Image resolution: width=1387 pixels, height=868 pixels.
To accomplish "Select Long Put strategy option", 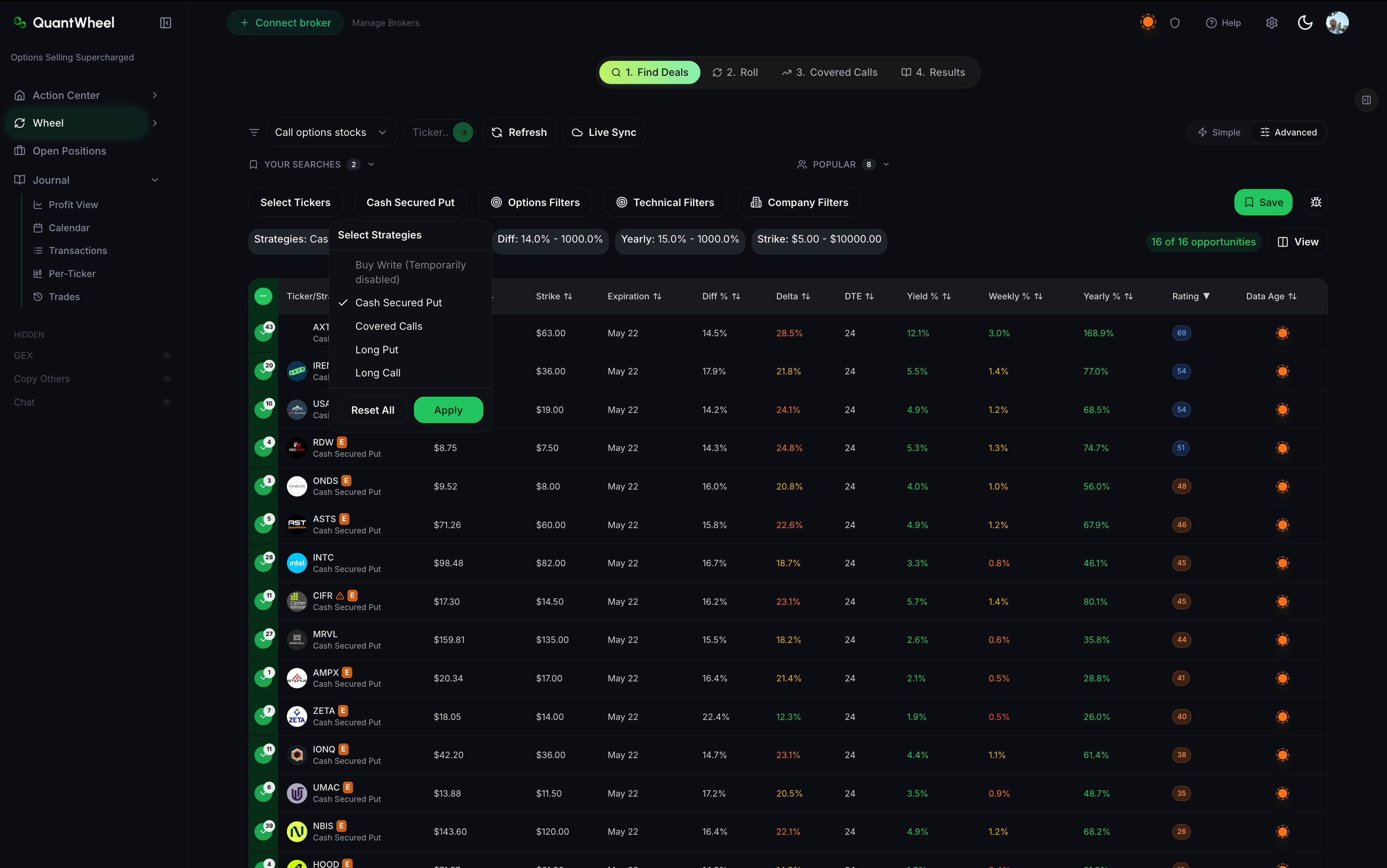I will tap(410, 350).
